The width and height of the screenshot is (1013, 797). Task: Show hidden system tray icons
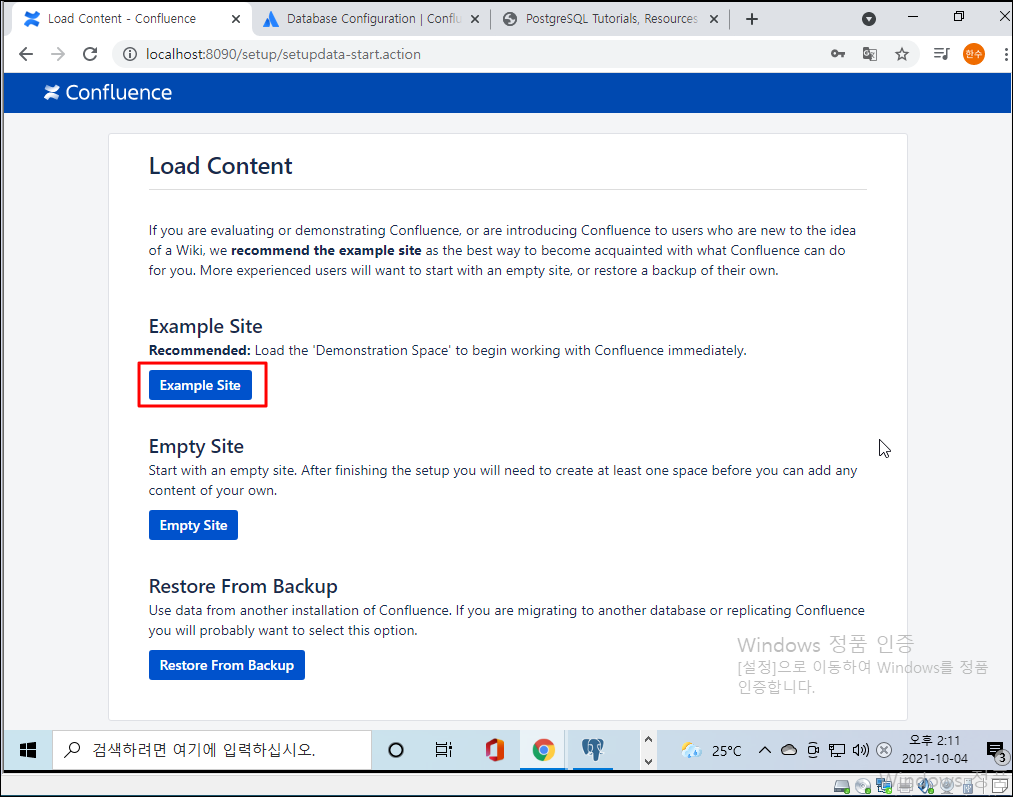coord(765,750)
